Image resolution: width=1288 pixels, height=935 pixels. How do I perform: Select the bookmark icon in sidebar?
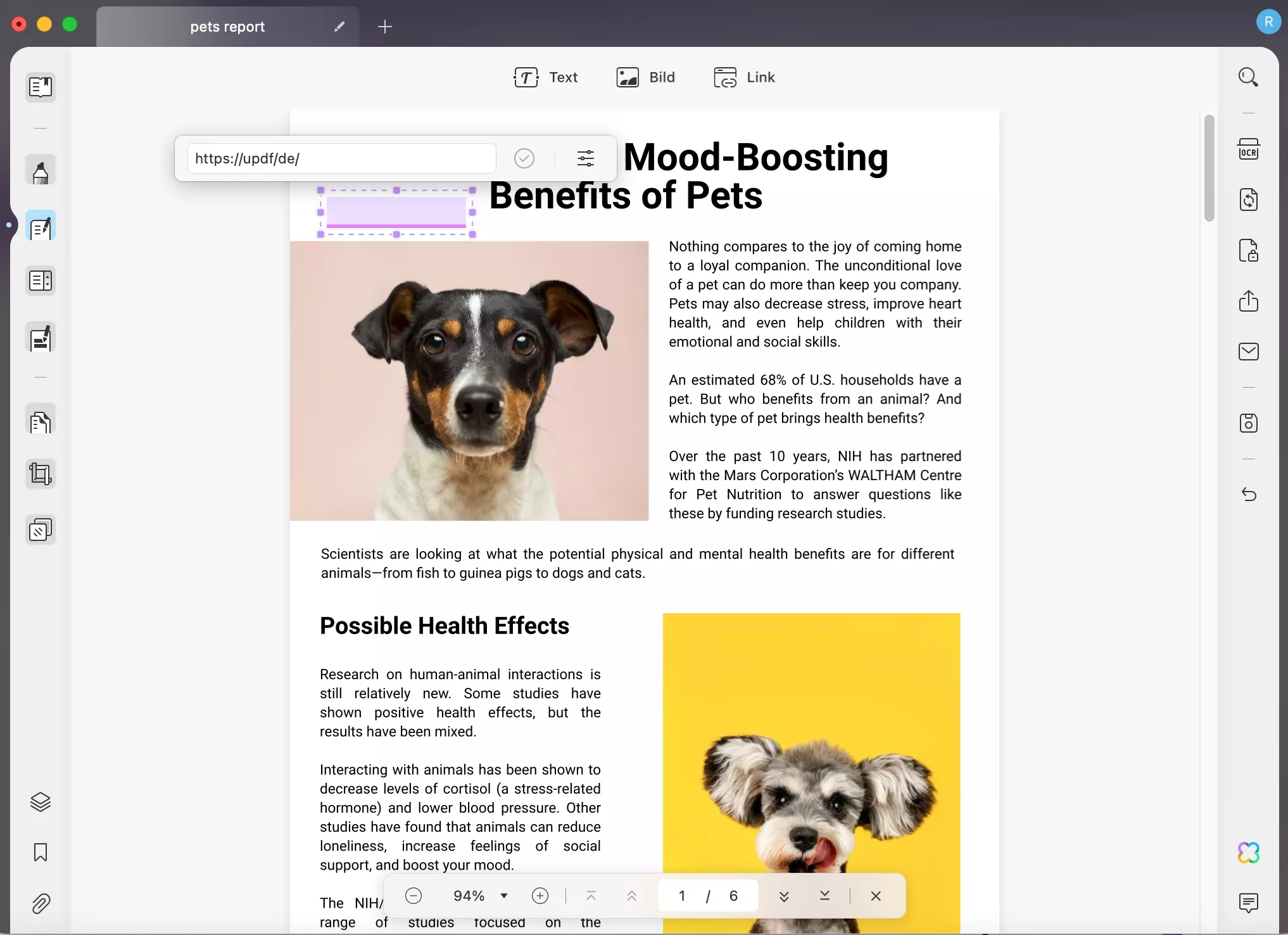tap(40, 852)
